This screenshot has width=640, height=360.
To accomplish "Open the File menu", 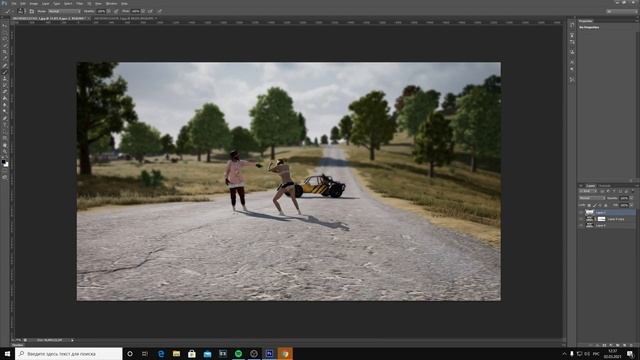I will pyautogui.click(x=13, y=4).
